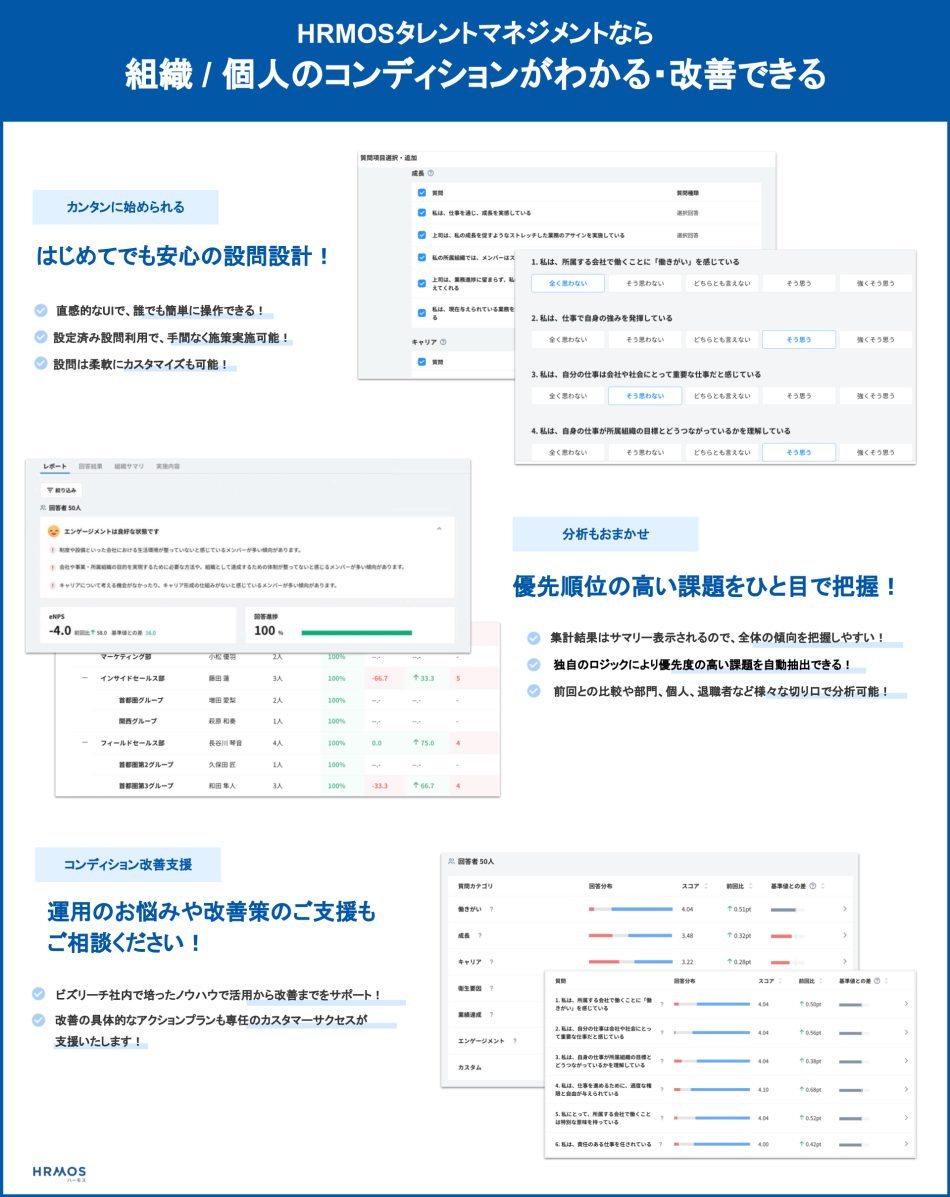Toggle the 質問 header checkbox under 成長
Screen dimensions: 950x1197
[x=422, y=193]
